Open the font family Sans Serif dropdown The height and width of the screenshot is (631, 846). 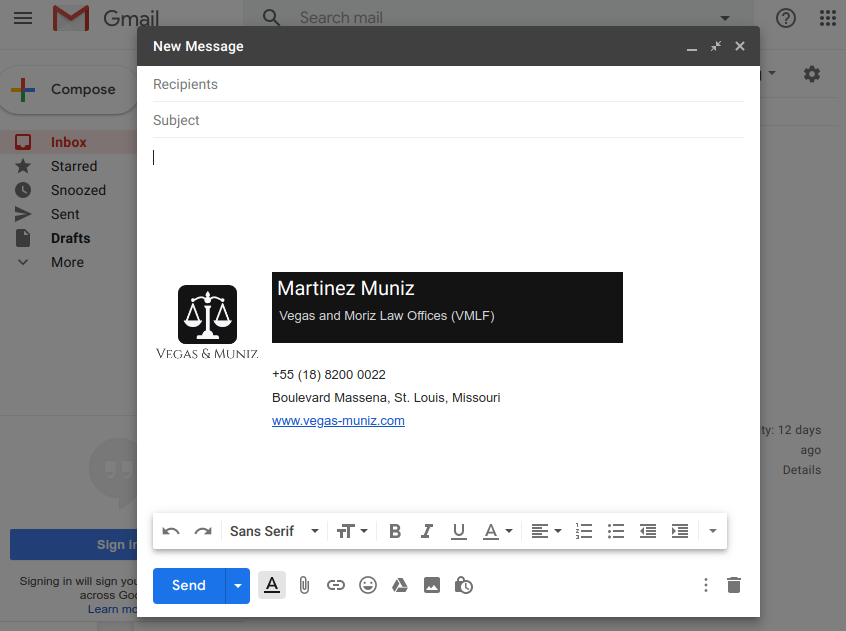(x=274, y=532)
